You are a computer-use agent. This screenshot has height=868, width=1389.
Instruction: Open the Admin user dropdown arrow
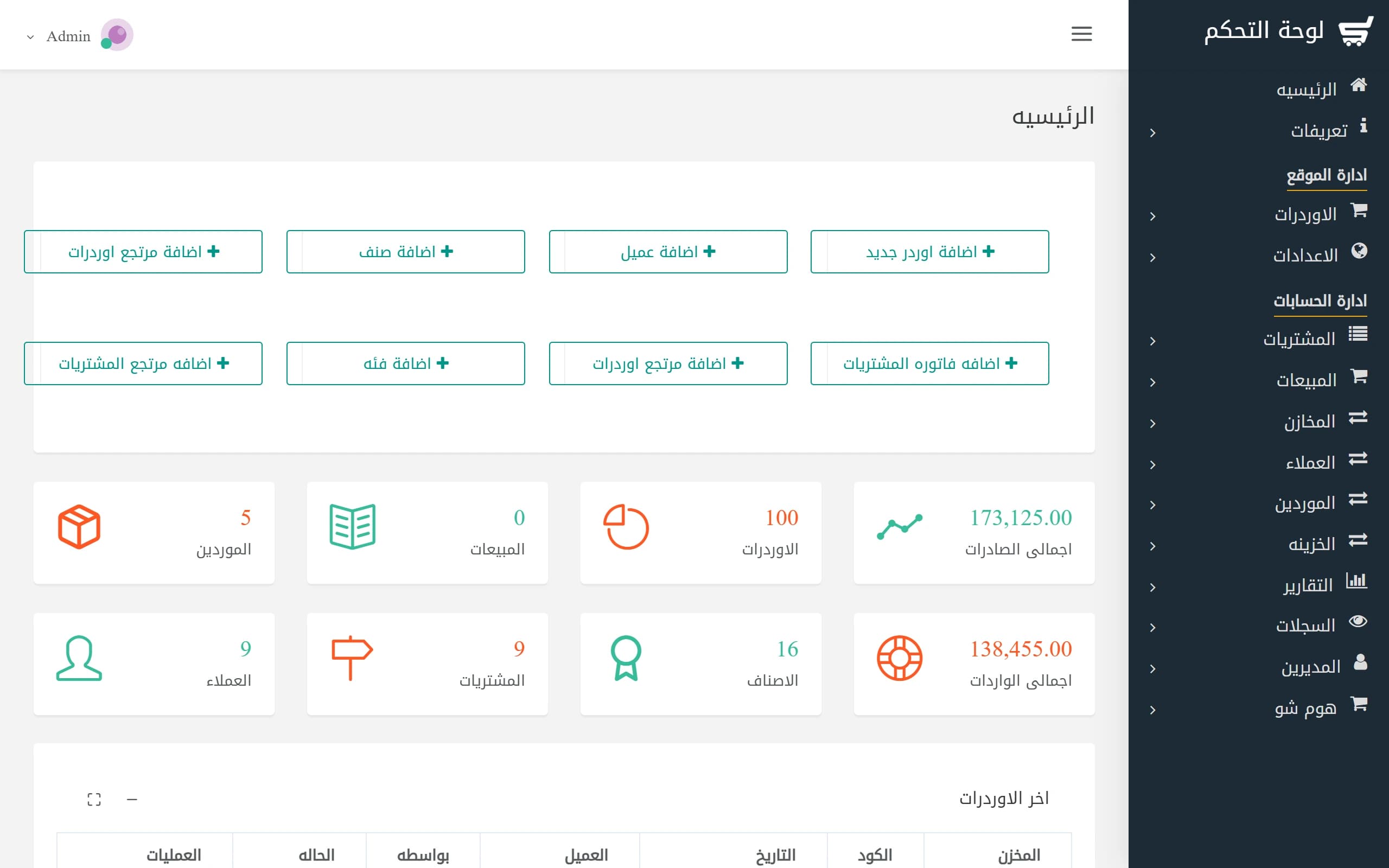pyautogui.click(x=30, y=37)
